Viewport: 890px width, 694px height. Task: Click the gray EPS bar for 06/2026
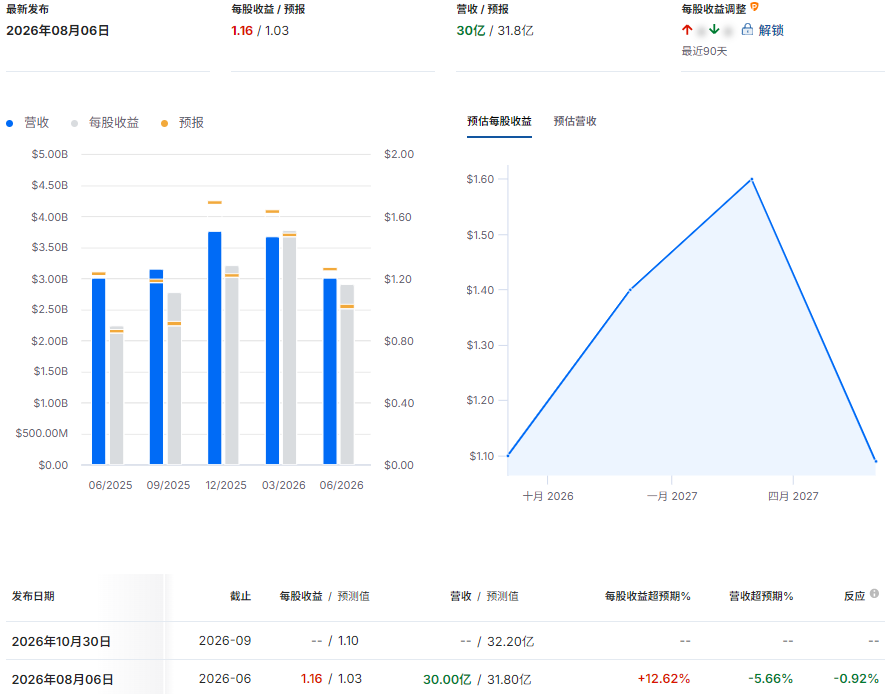pyautogui.click(x=347, y=375)
